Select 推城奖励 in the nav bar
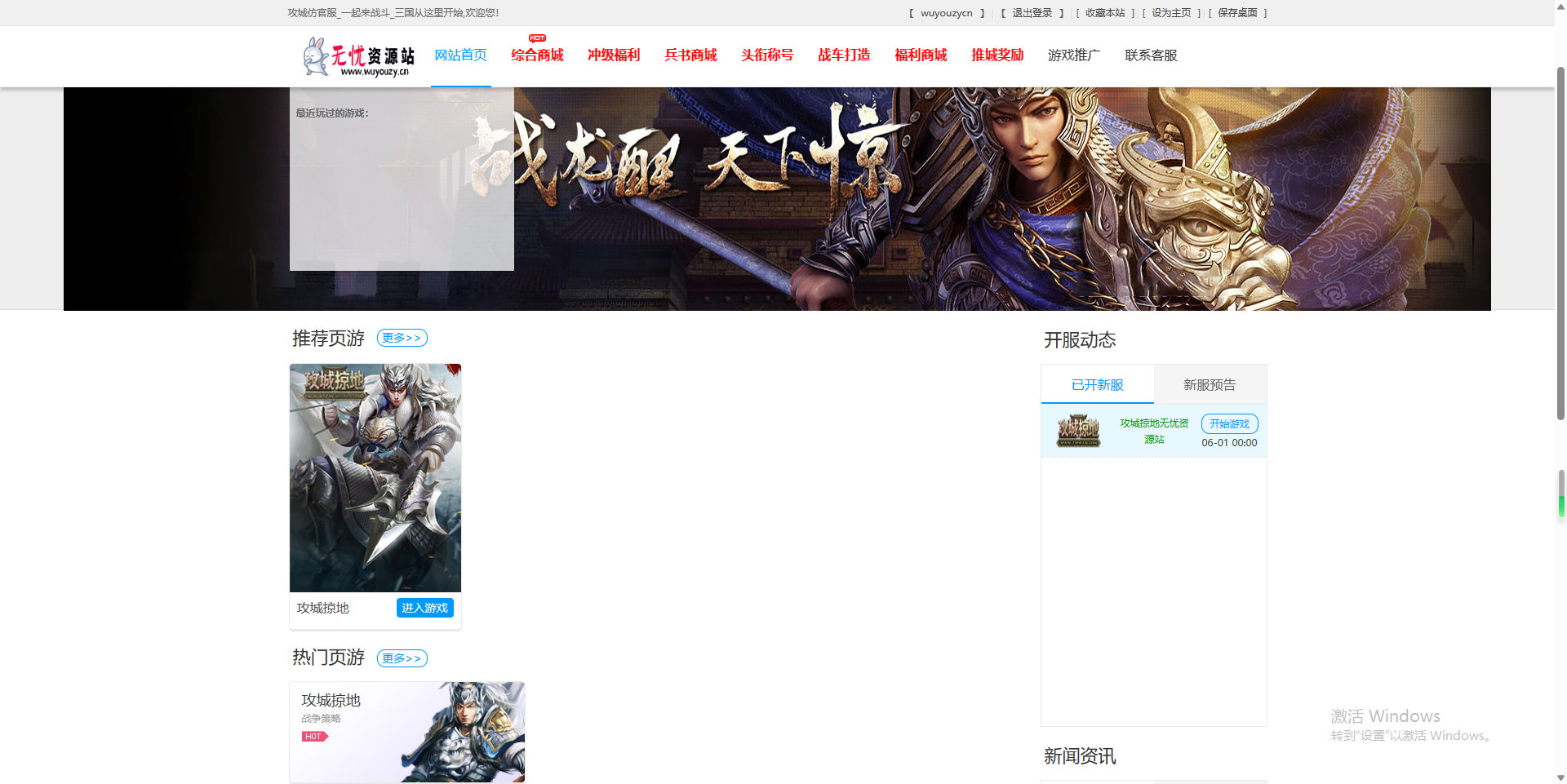This screenshot has height=784, width=1567. [997, 55]
